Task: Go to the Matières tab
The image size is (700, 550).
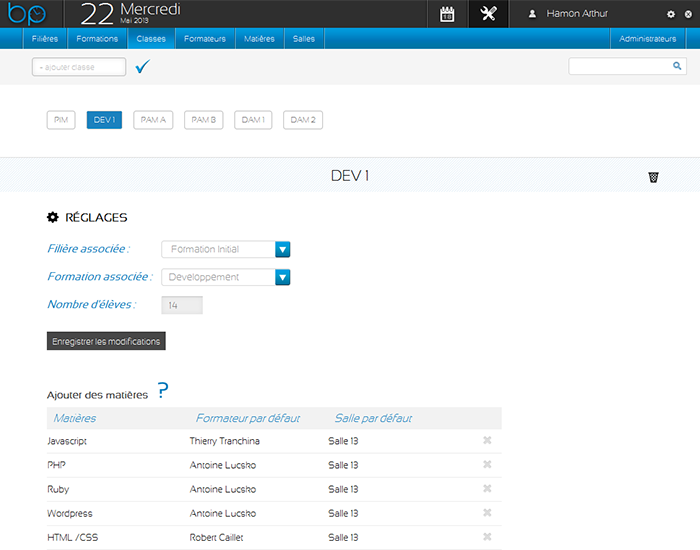Action: [x=259, y=39]
